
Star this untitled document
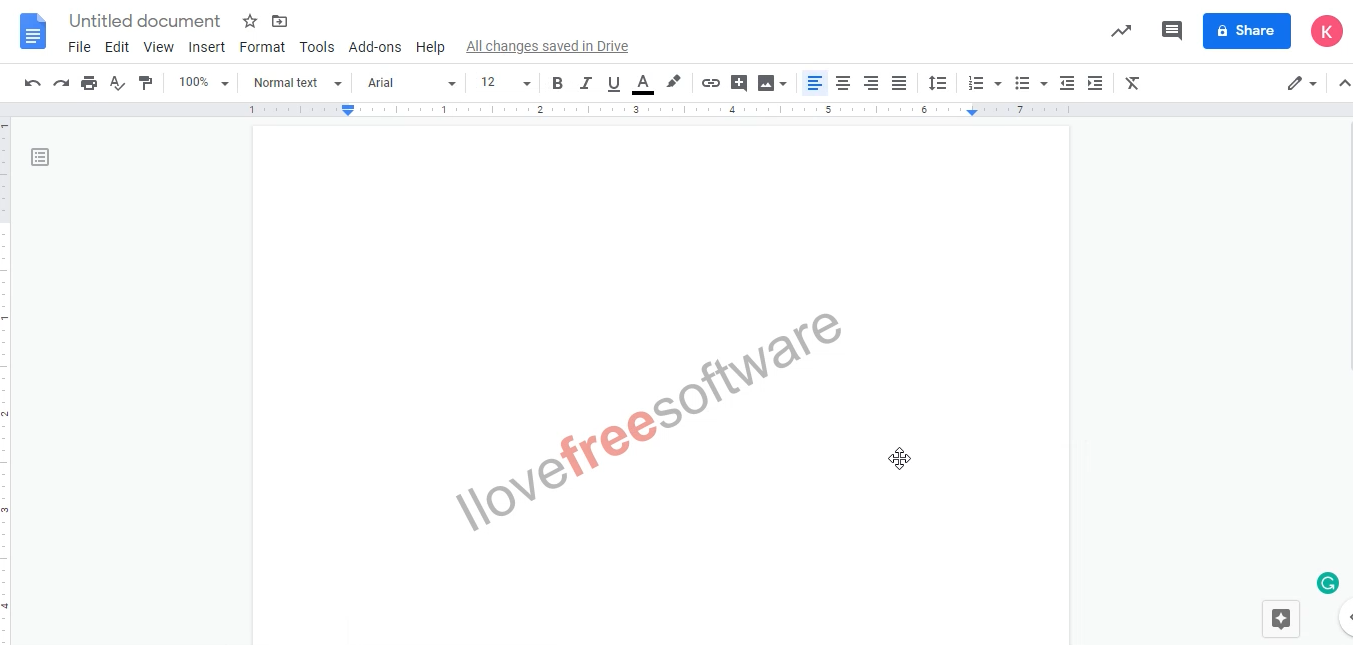tap(250, 21)
